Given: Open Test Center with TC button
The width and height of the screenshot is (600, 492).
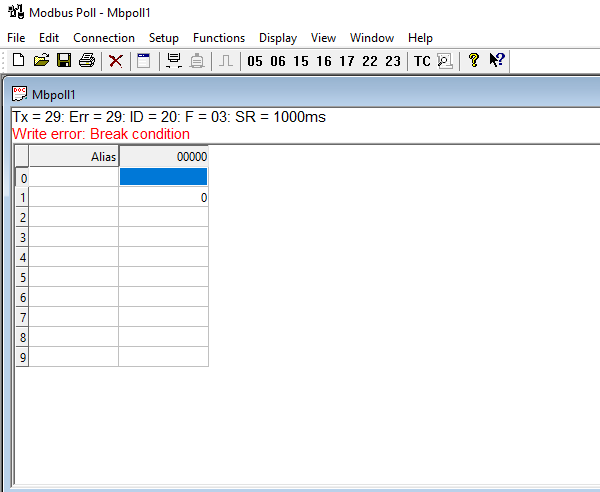Looking at the screenshot, I should coord(422,61).
